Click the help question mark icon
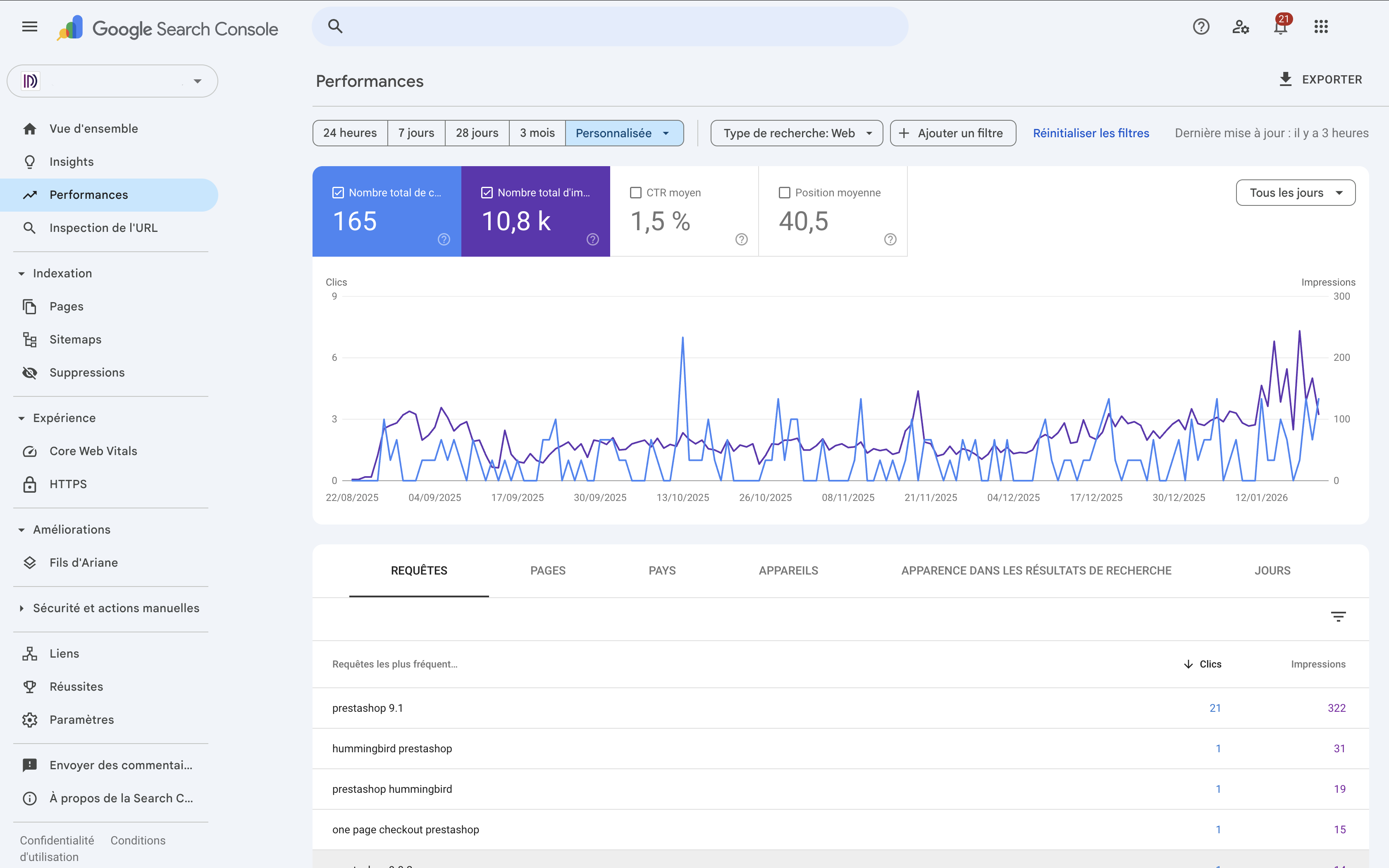This screenshot has width=1389, height=868. tap(1201, 26)
